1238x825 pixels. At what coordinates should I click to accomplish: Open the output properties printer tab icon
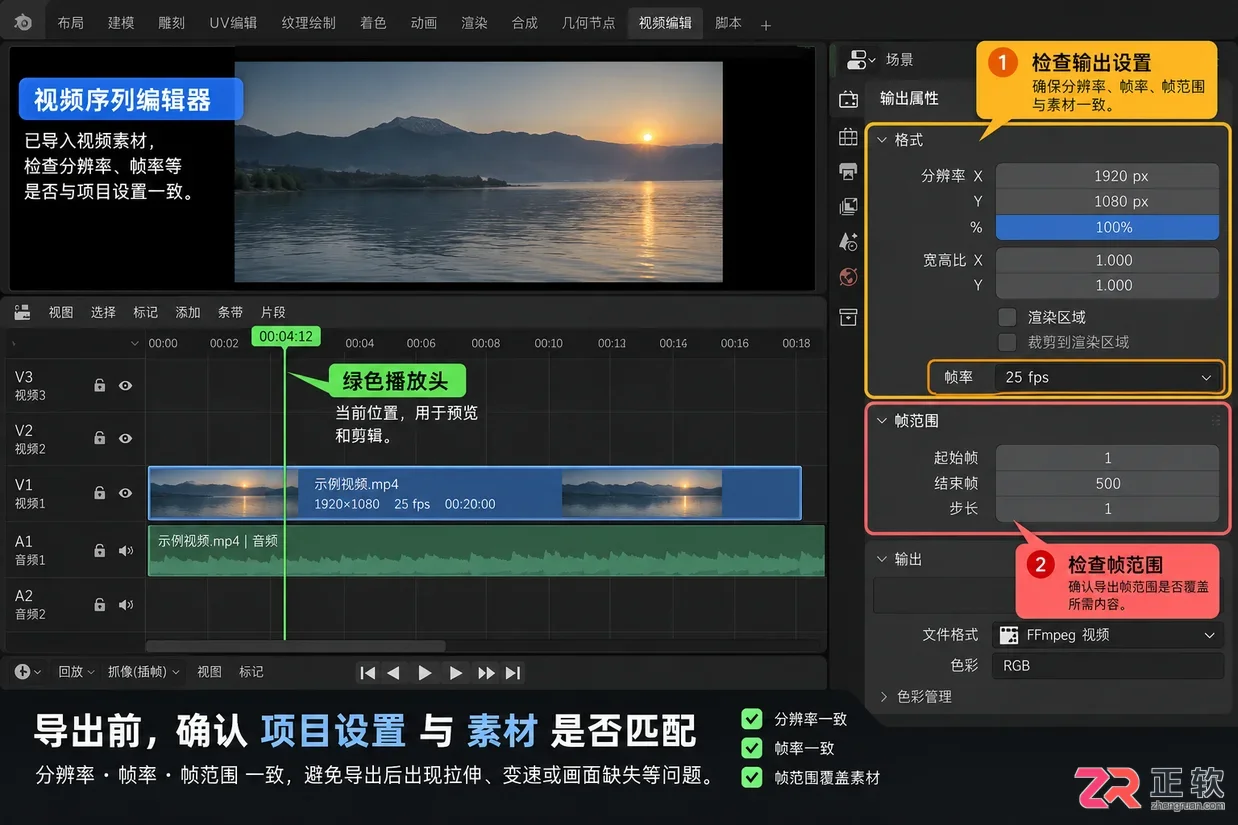click(x=848, y=172)
